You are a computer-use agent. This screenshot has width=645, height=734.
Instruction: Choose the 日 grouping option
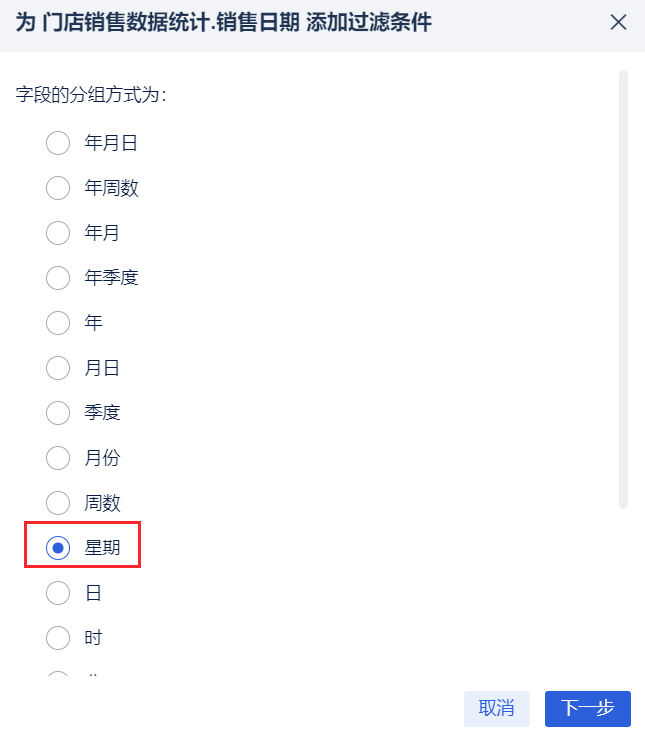(x=58, y=593)
